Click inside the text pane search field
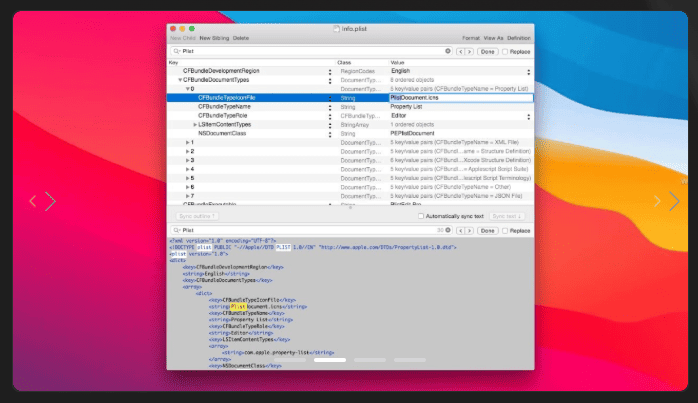The width and height of the screenshot is (698, 403). (x=312, y=230)
